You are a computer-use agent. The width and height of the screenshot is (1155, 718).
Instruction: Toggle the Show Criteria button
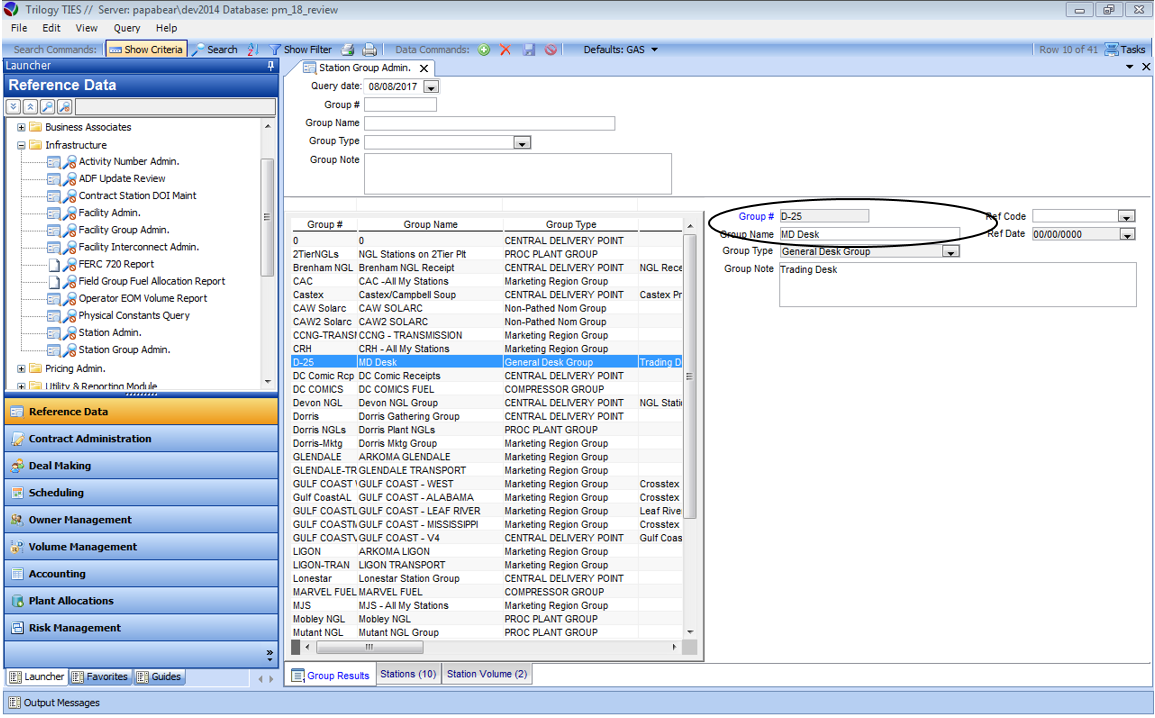pos(146,50)
